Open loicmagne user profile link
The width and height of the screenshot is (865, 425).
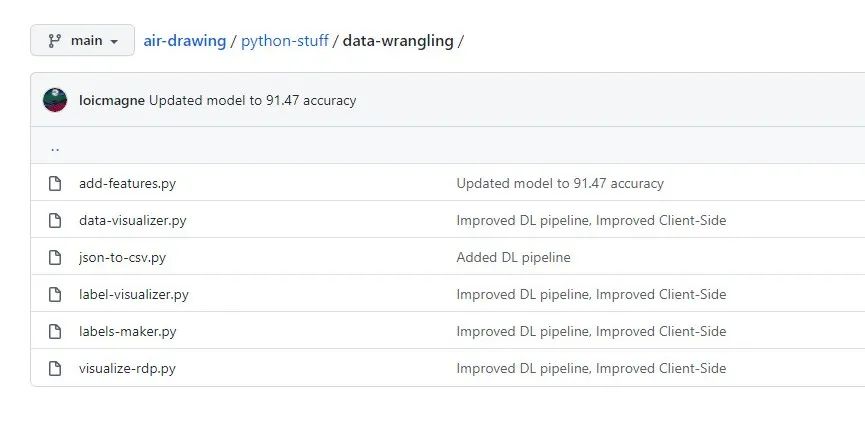112,100
